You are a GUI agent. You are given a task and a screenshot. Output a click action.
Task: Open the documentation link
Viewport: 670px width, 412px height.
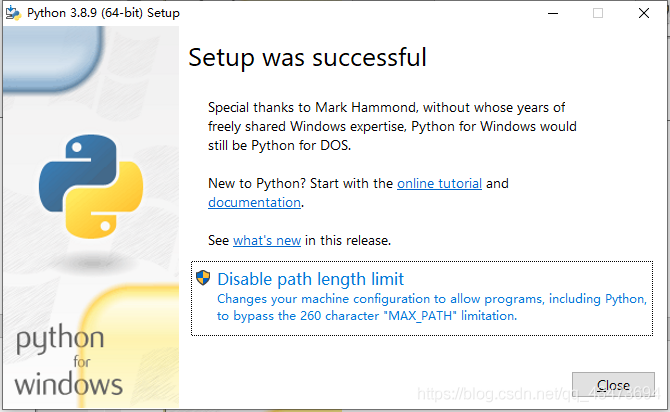(255, 202)
